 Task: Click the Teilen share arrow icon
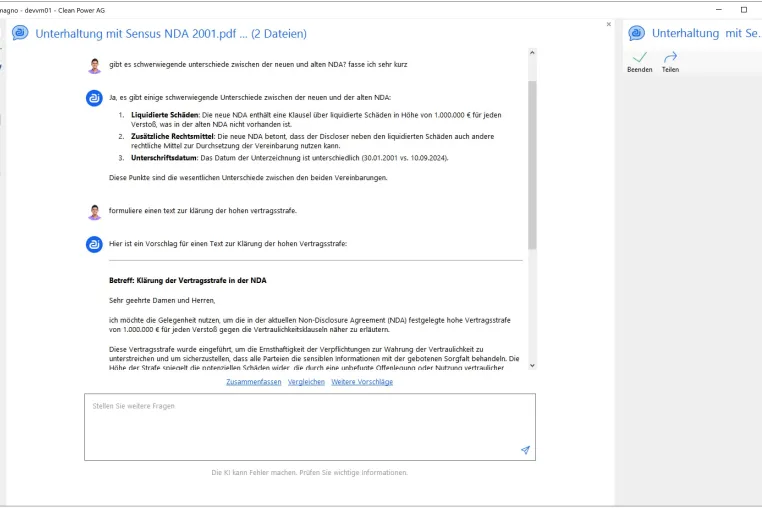tap(670, 57)
